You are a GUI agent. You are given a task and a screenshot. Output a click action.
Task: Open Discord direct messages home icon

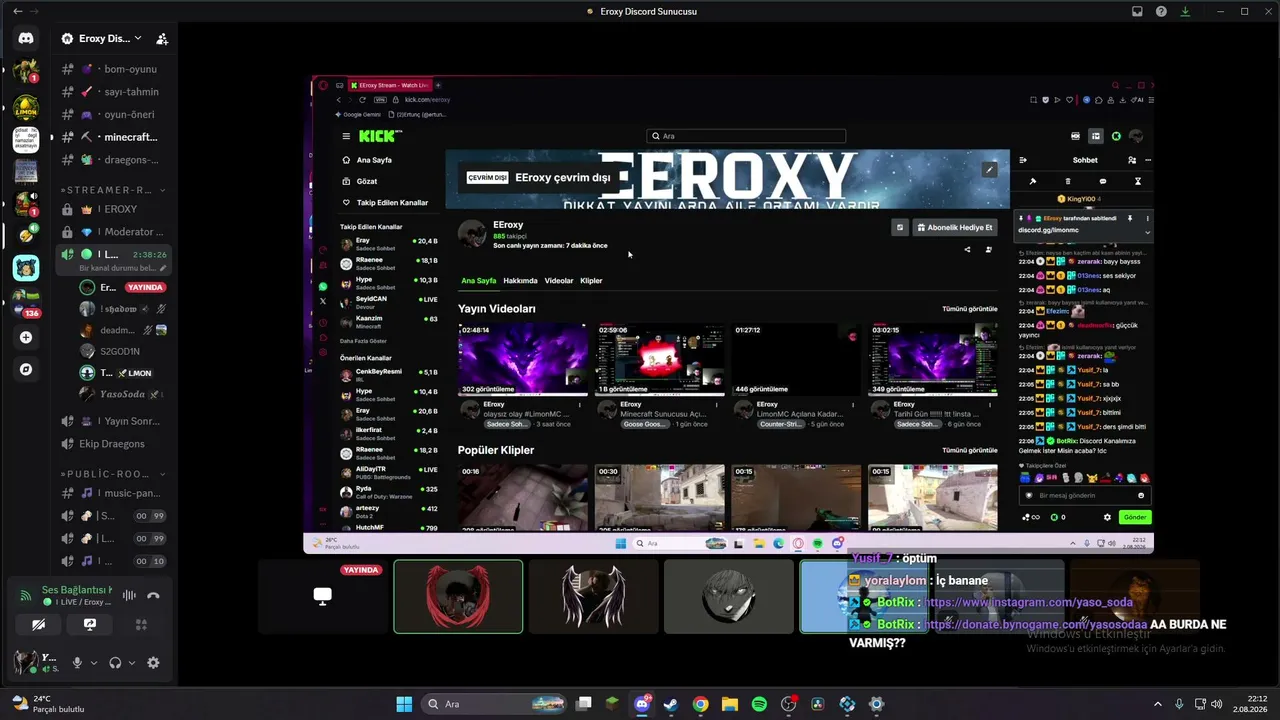[x=26, y=38]
